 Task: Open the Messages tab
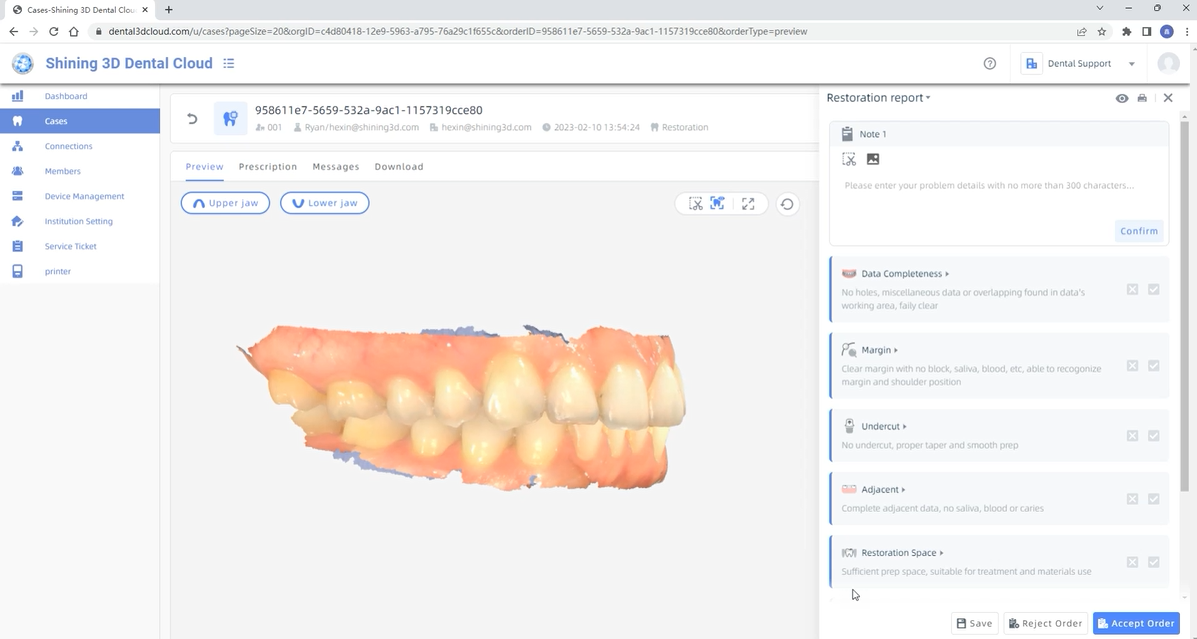click(335, 166)
